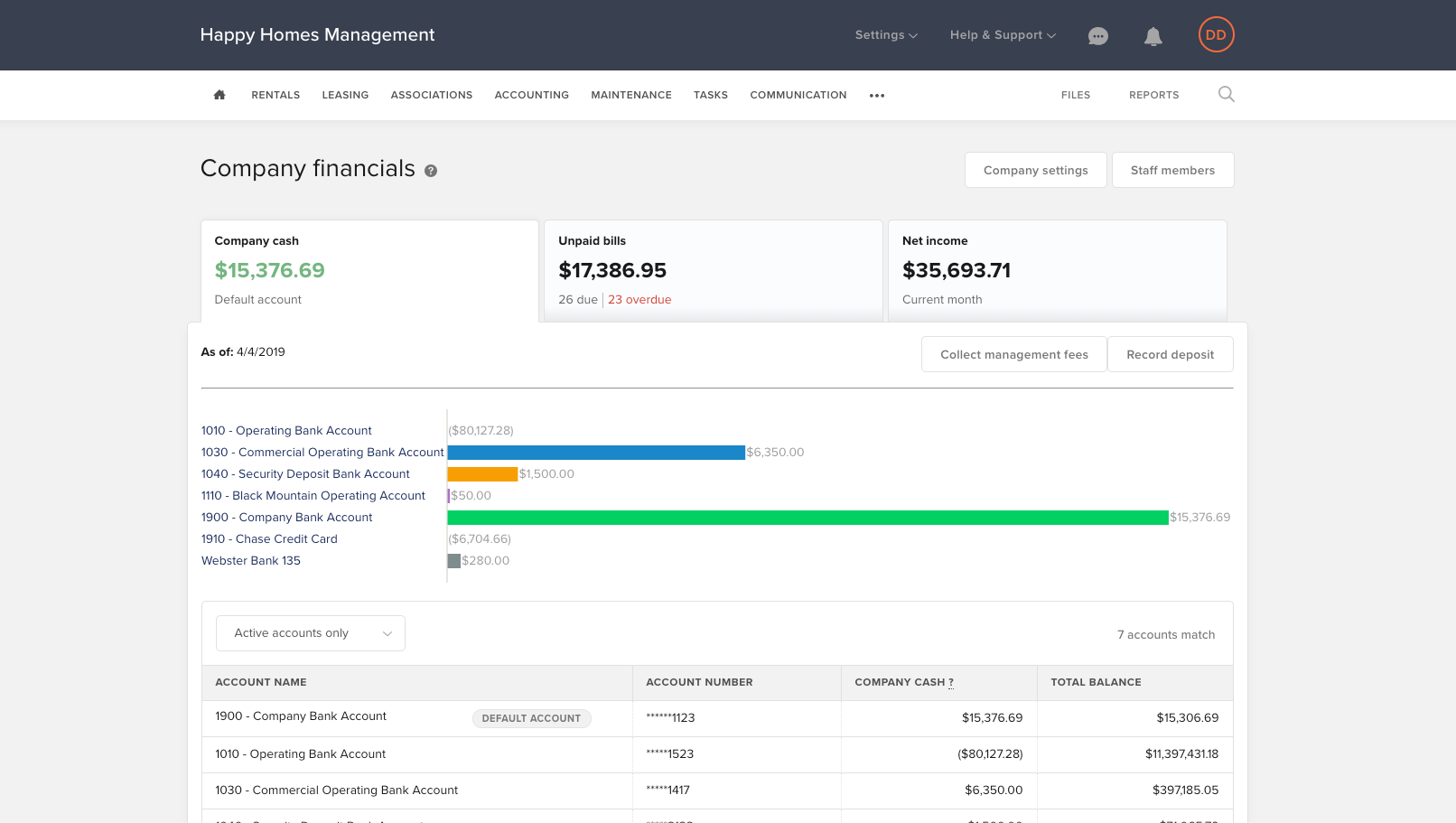Open the Active accounts only filter dropdown
This screenshot has height=823, width=1456.
[x=310, y=633]
